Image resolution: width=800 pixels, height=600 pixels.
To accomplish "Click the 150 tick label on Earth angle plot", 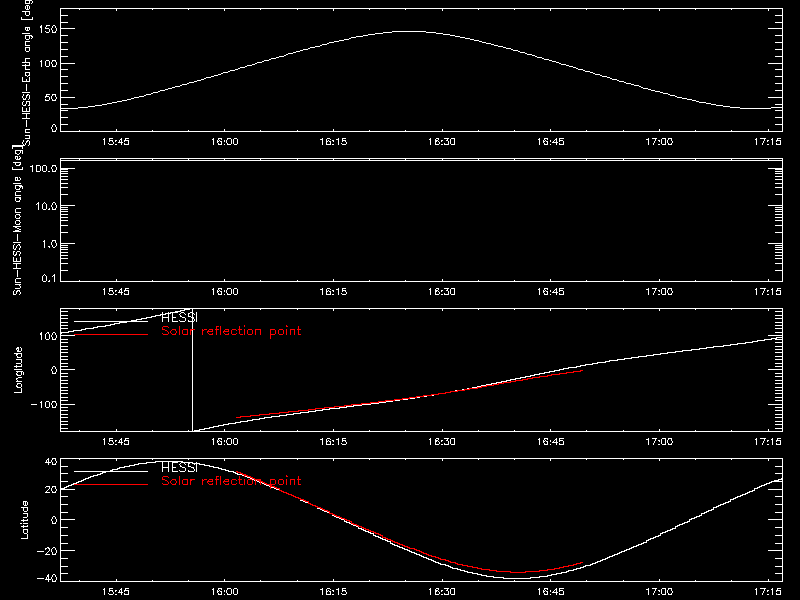I will [x=48, y=29].
